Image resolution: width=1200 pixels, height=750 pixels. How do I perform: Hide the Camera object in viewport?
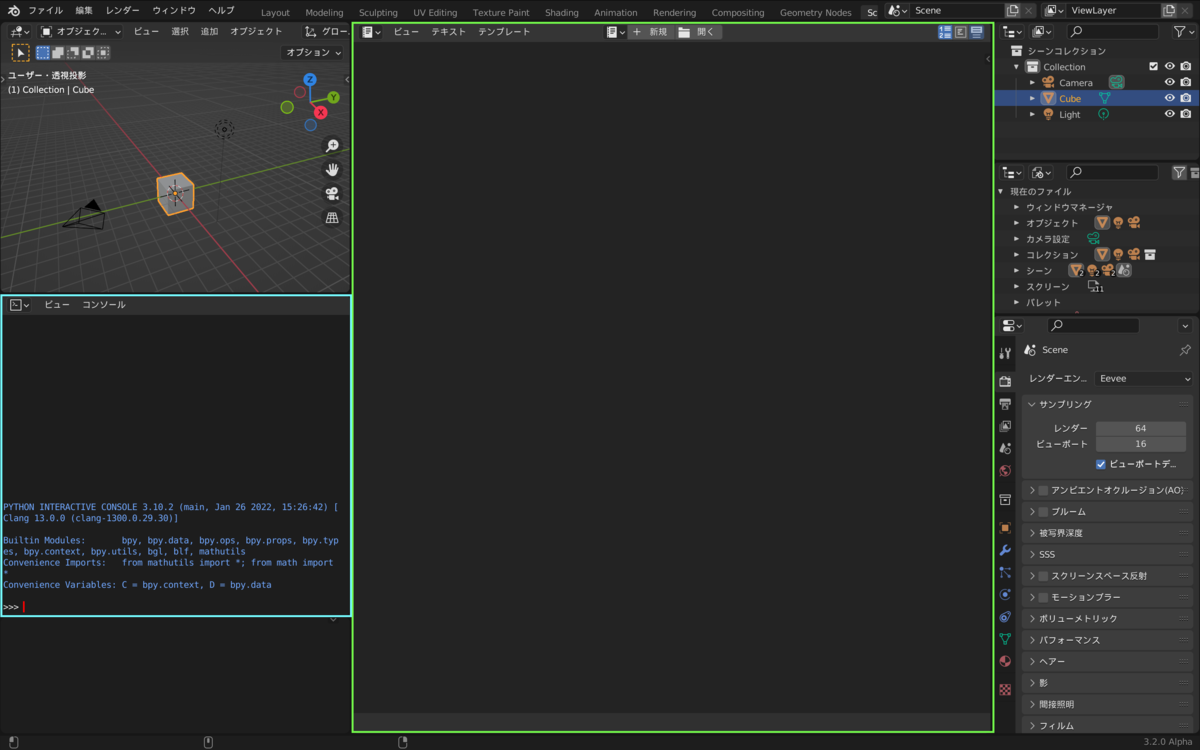[x=1169, y=83]
